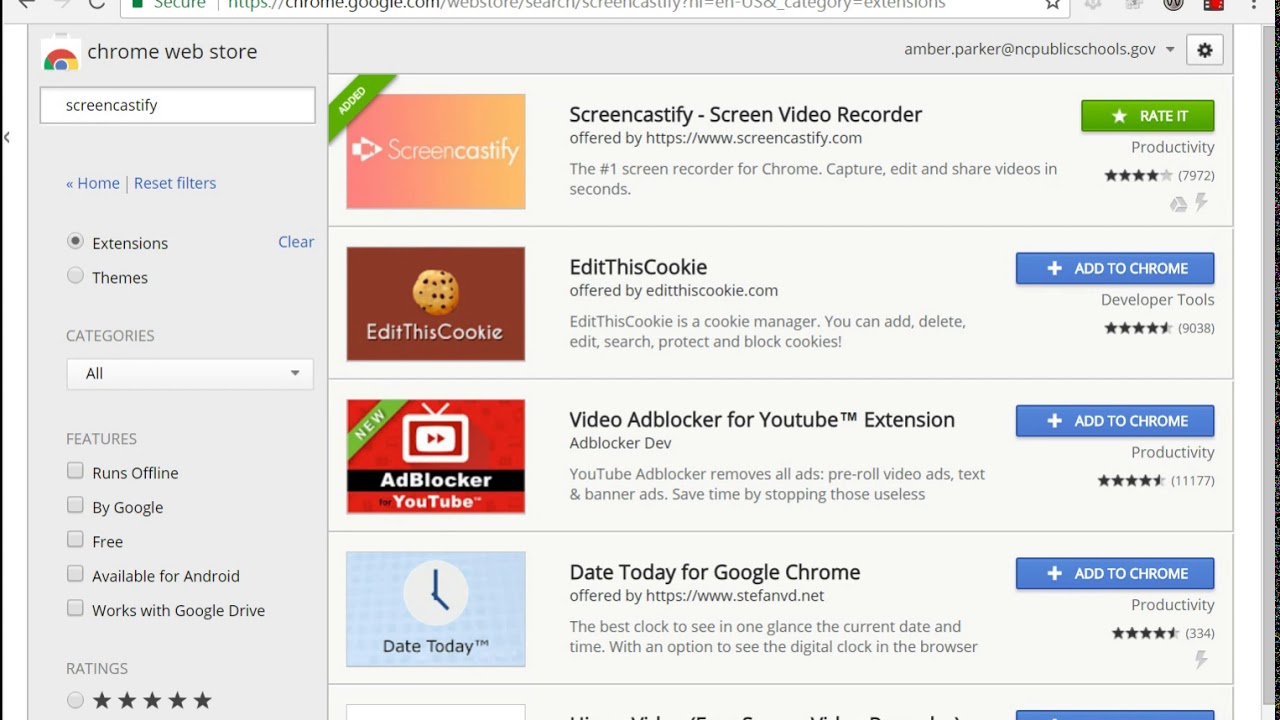Click 'YouTube Adblocker removes all ads' description
This screenshot has width=1280, height=720.
(777, 484)
